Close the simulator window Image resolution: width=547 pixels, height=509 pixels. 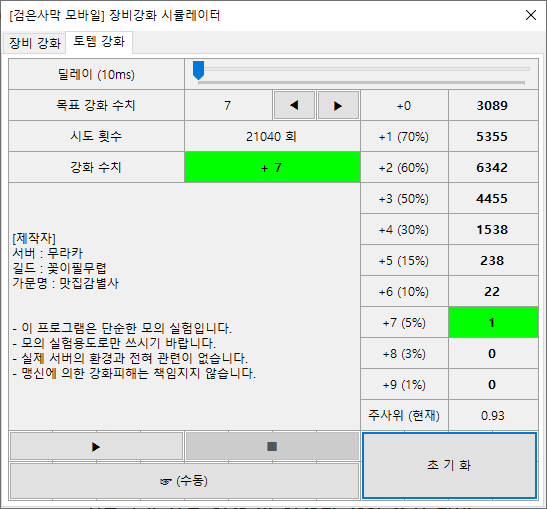click(x=531, y=15)
